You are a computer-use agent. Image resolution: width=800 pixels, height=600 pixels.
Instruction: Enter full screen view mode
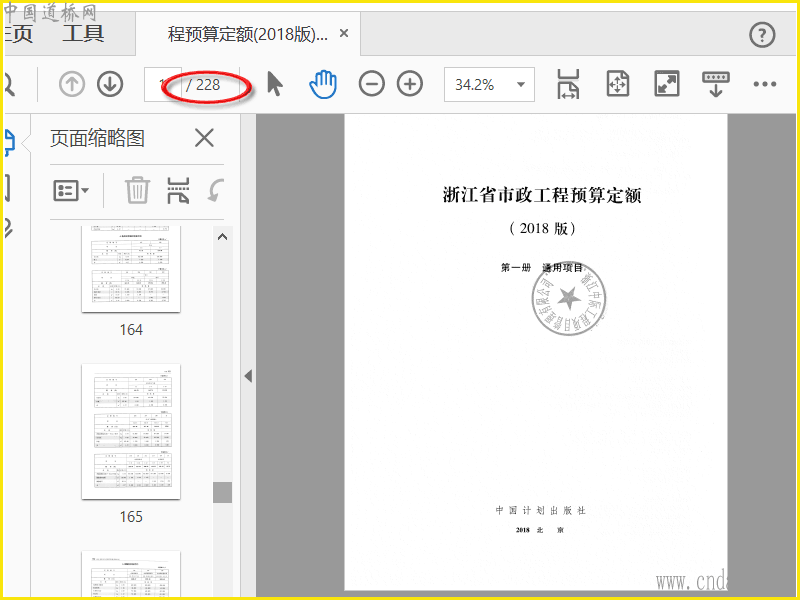coord(667,84)
